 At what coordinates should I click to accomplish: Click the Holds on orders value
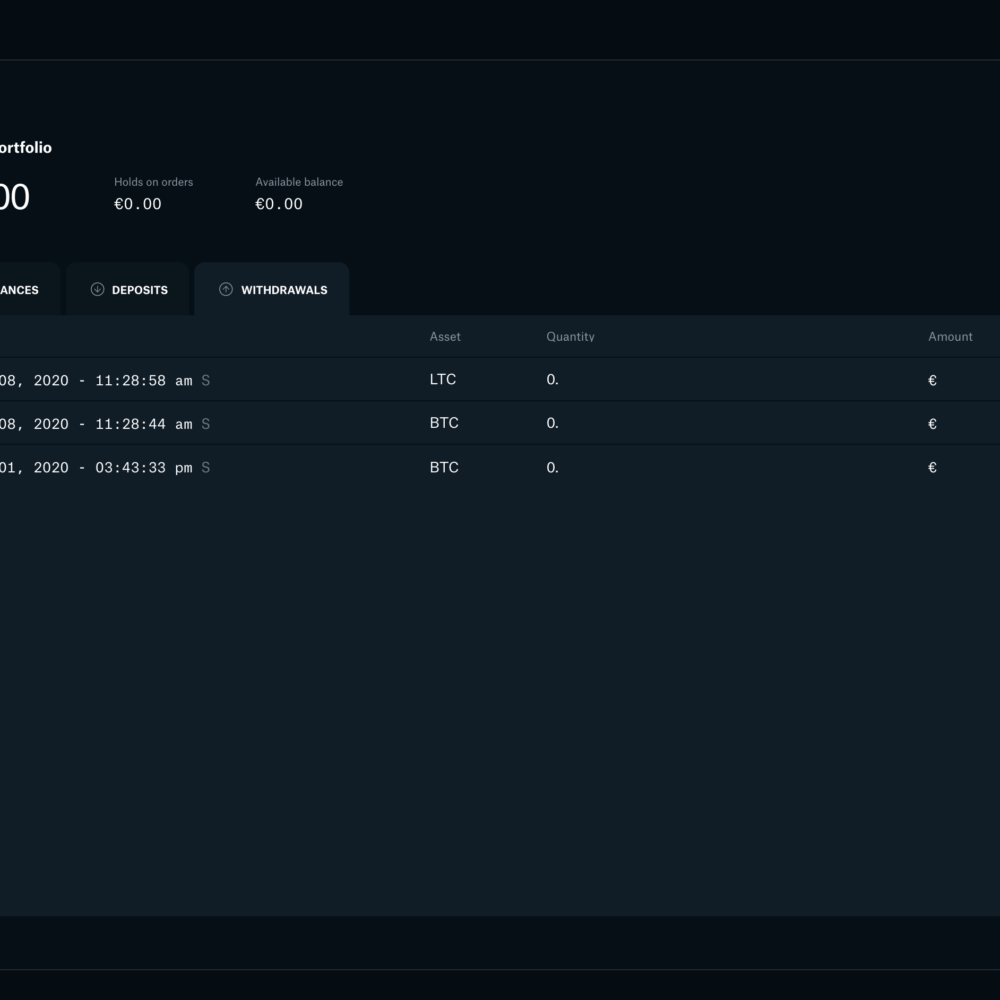137,204
